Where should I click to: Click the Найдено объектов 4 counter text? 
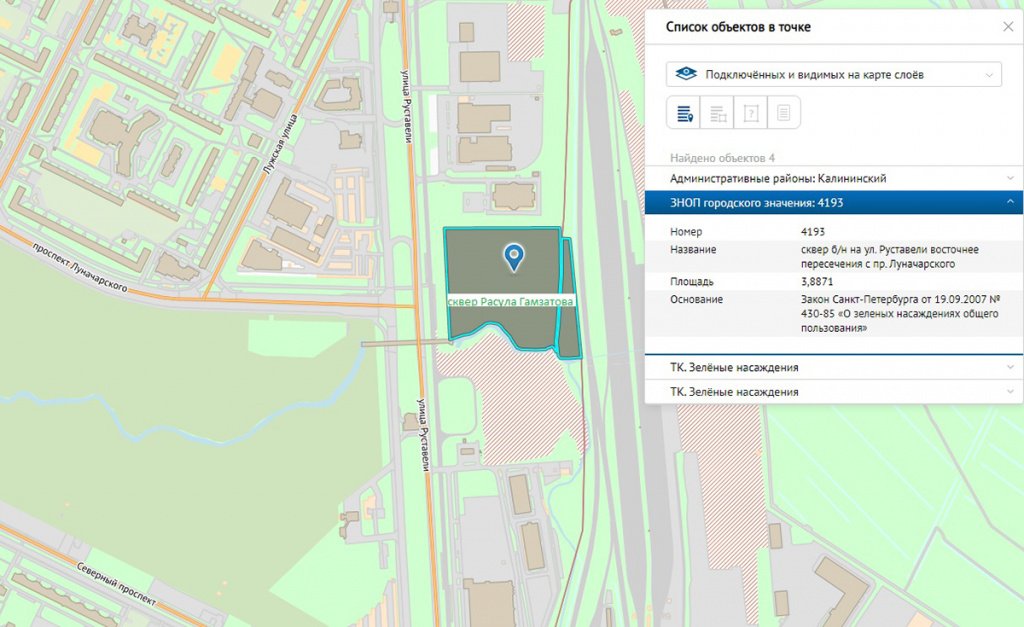pyautogui.click(x=722, y=158)
